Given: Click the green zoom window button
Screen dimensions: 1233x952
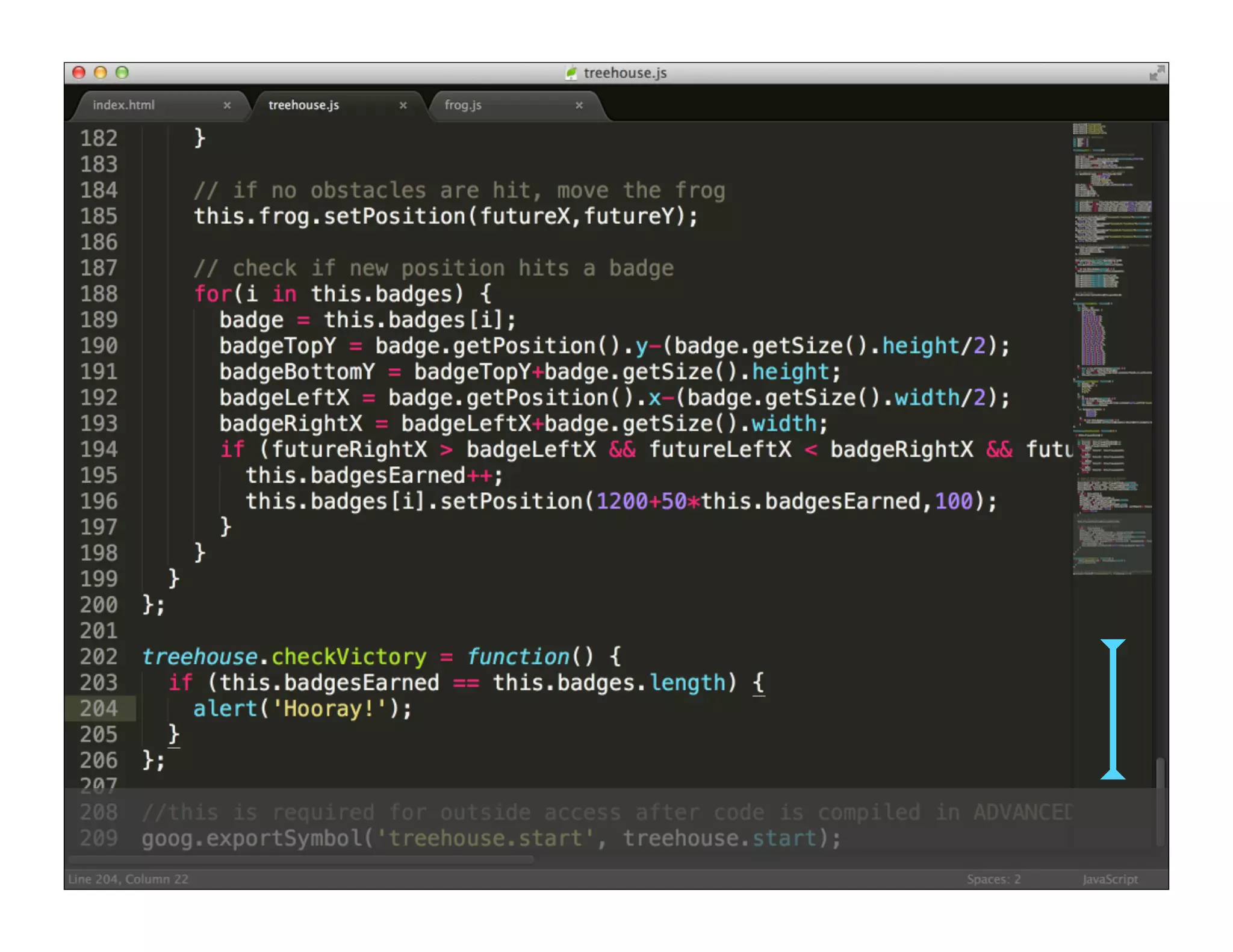Looking at the screenshot, I should click(122, 73).
